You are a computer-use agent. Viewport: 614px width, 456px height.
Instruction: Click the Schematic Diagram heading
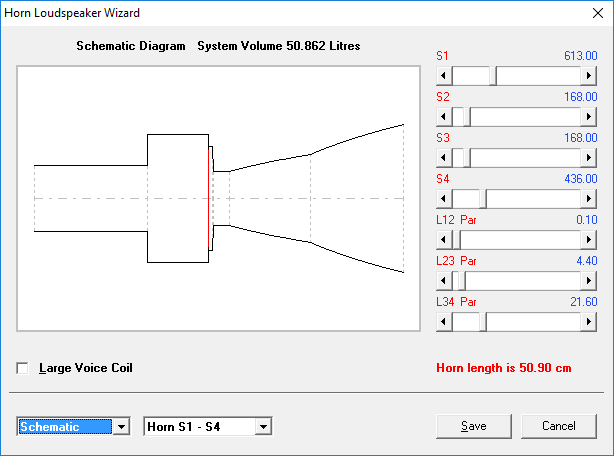[130, 46]
